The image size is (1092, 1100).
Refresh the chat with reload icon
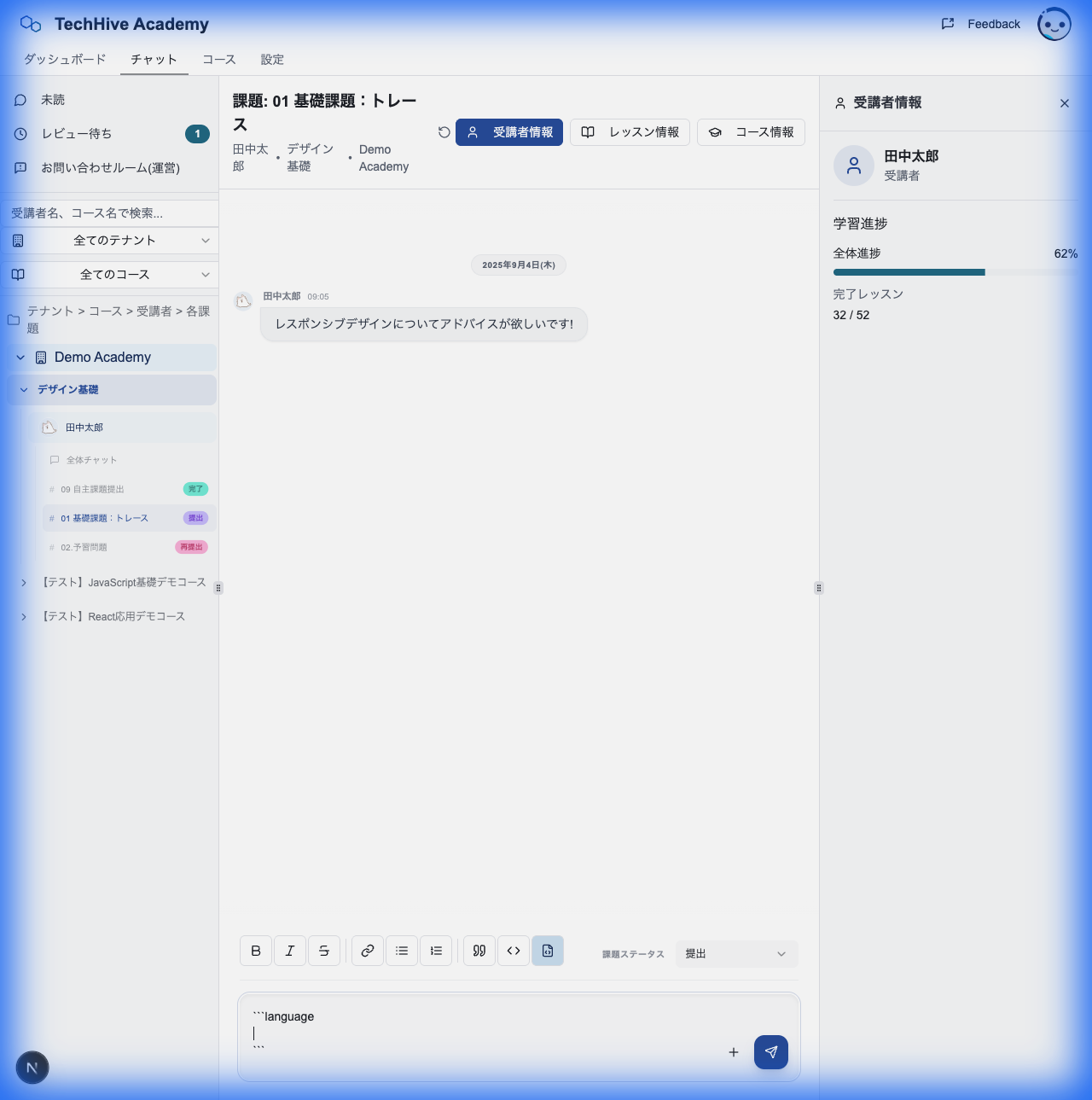click(444, 132)
